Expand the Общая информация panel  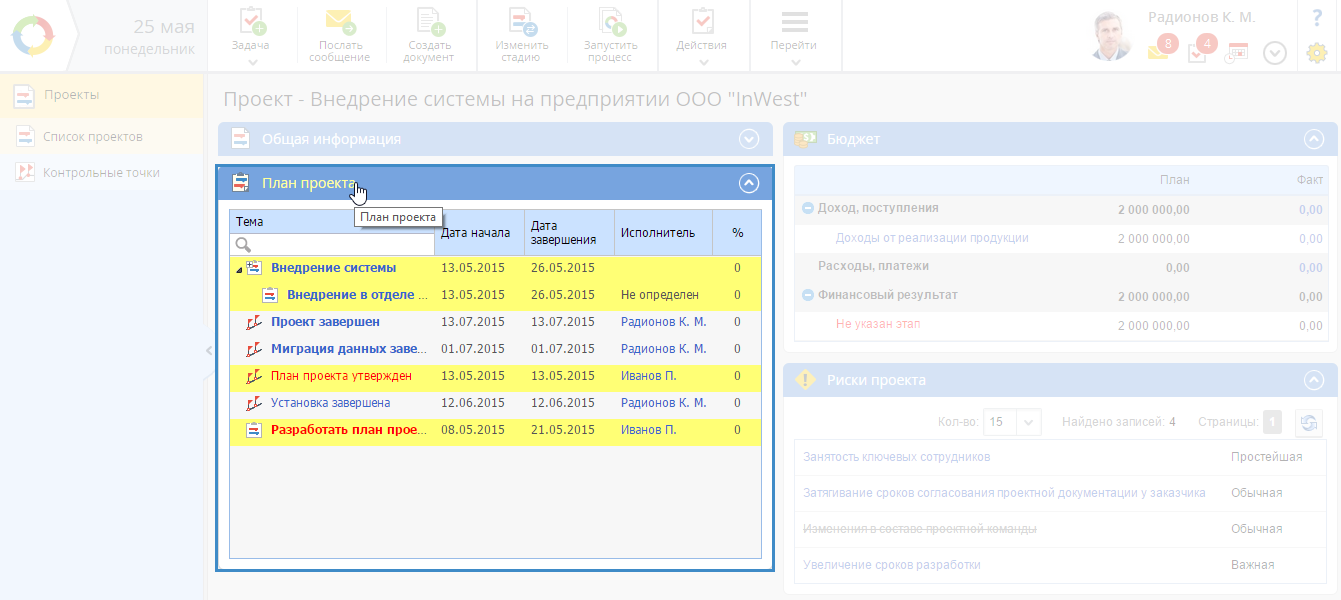point(749,139)
